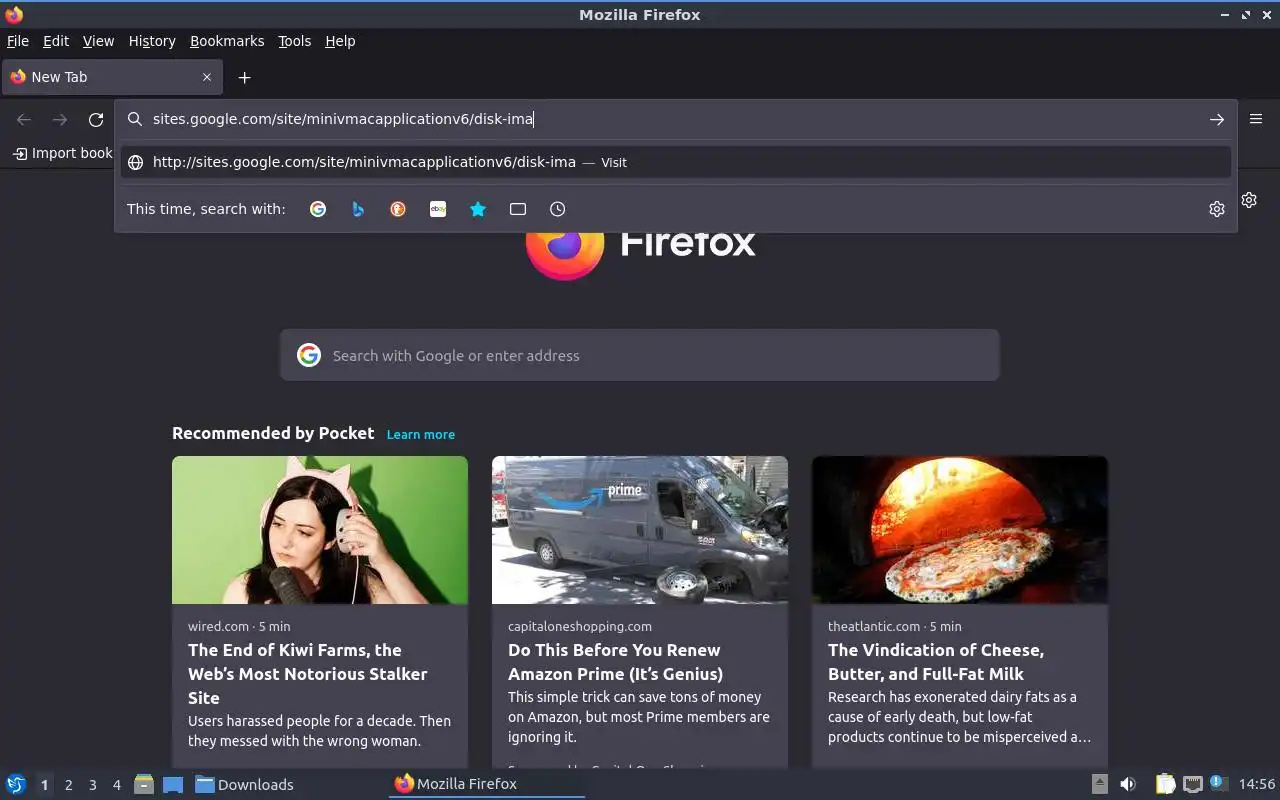Search with DuckDuckGo one-off icon
This screenshot has width=1280, height=800.
(x=398, y=209)
